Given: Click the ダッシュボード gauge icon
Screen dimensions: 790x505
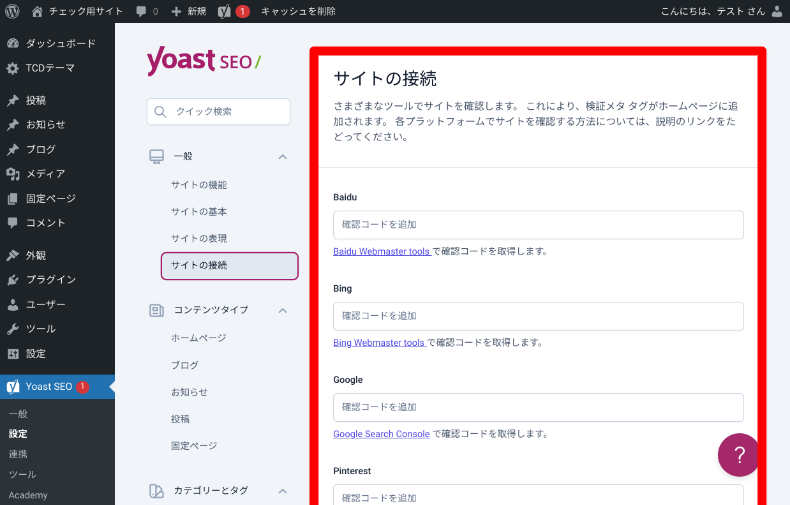Looking at the screenshot, I should (13, 43).
